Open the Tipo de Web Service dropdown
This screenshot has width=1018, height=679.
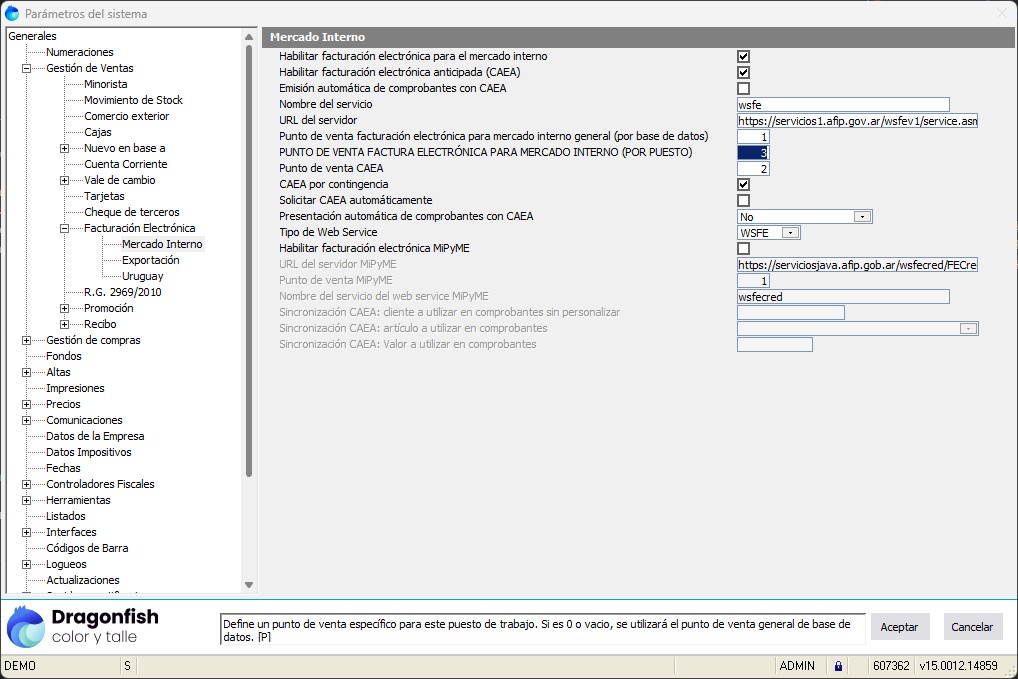pyautogui.click(x=789, y=233)
